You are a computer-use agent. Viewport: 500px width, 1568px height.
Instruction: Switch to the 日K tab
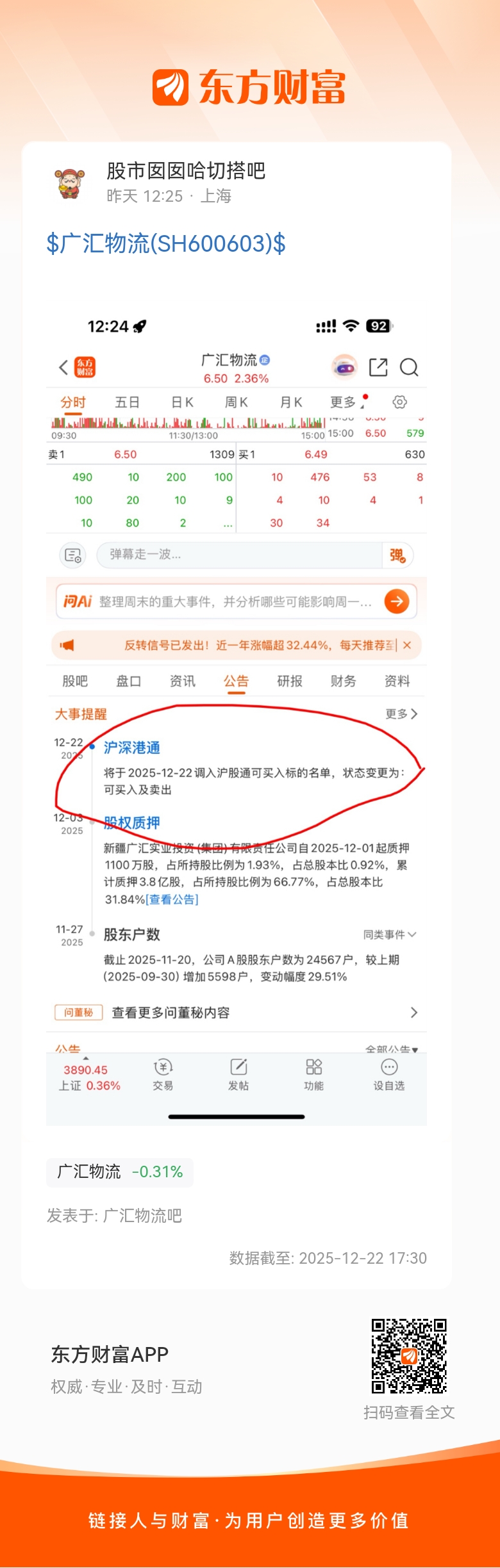182,402
